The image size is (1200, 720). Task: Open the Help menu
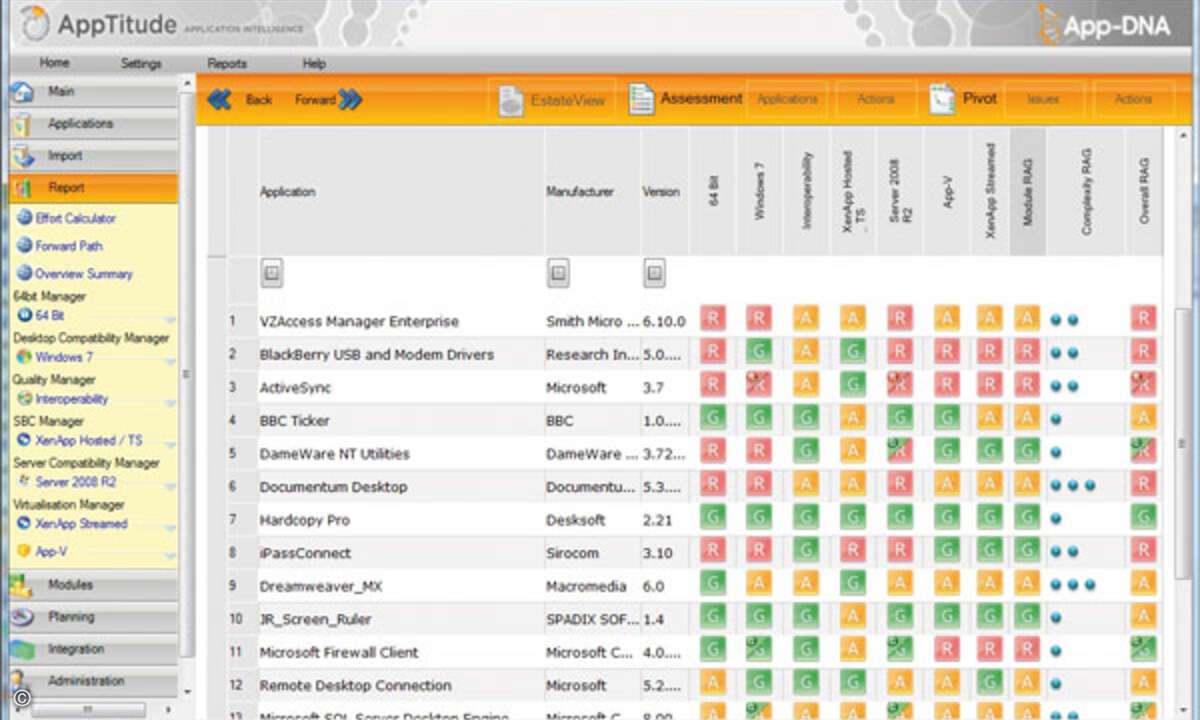pos(314,63)
